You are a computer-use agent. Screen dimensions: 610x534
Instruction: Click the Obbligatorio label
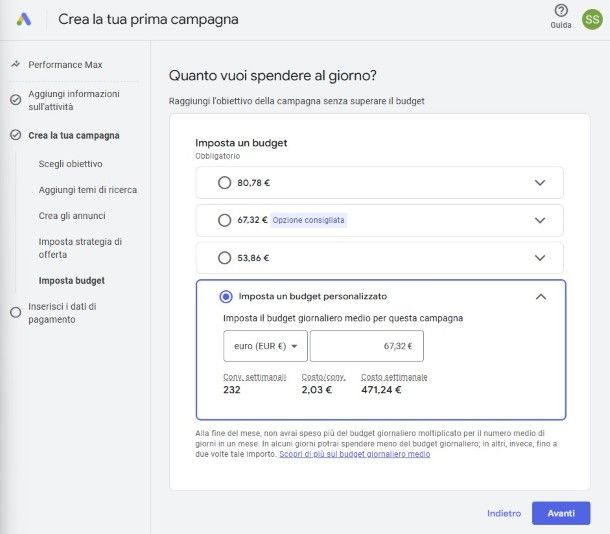click(217, 156)
